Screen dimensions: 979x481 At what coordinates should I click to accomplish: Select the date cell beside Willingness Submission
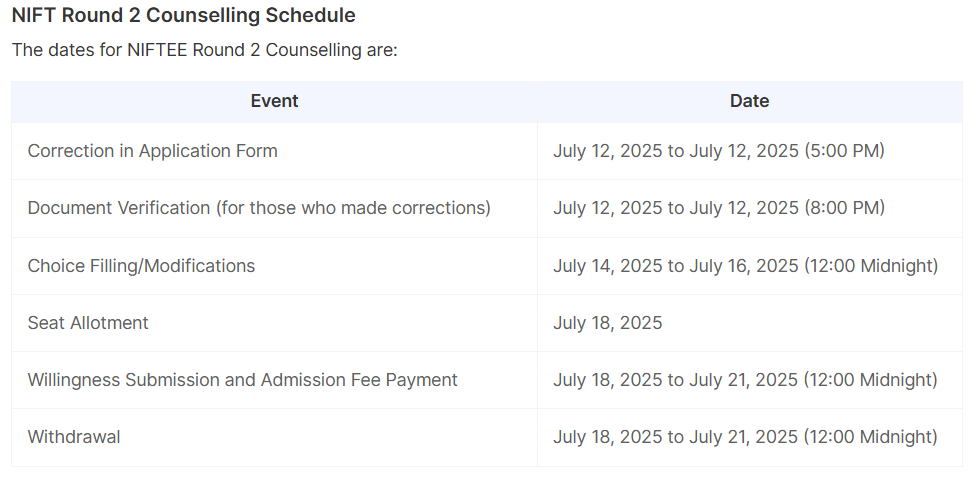(749, 380)
